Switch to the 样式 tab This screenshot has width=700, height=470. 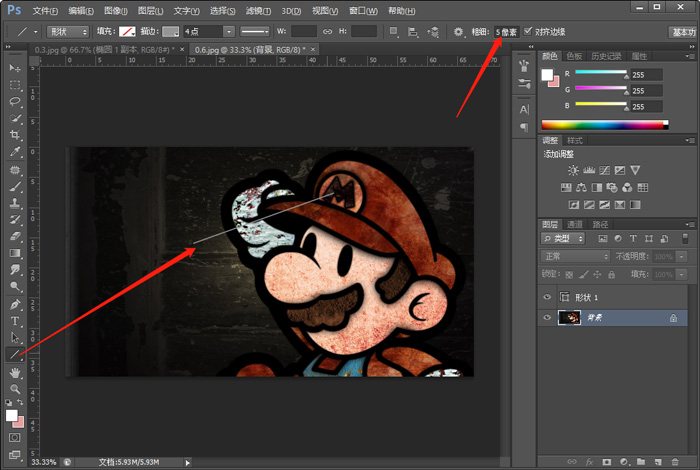[575, 141]
